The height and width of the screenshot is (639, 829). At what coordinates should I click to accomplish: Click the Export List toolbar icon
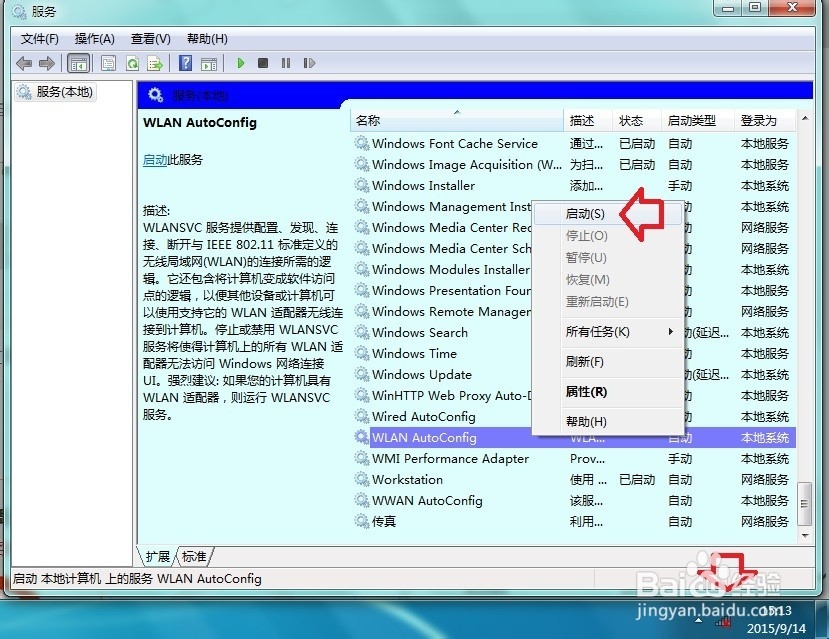coord(155,64)
